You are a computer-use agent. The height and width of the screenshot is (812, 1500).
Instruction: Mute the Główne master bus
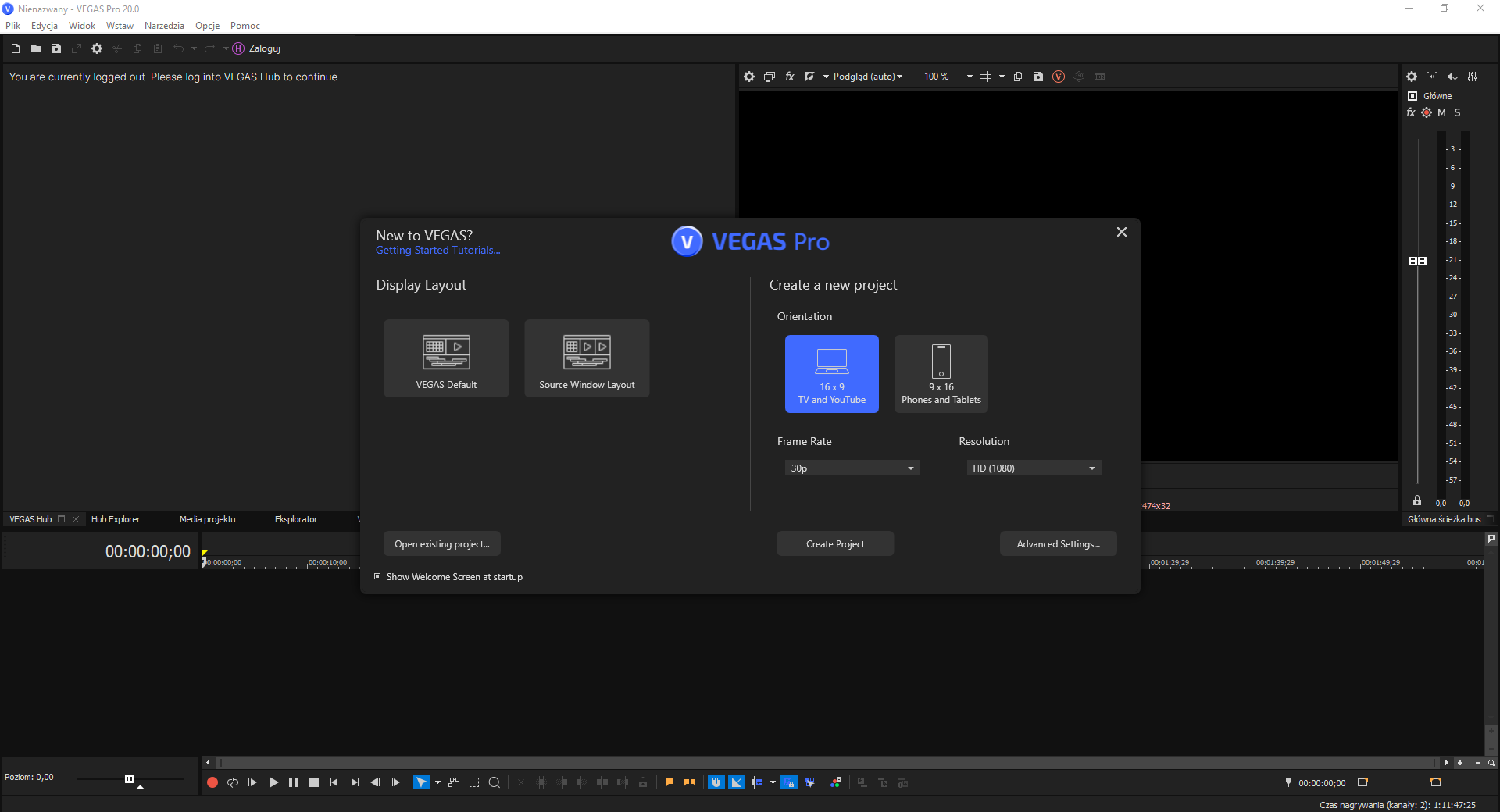pyautogui.click(x=1442, y=112)
